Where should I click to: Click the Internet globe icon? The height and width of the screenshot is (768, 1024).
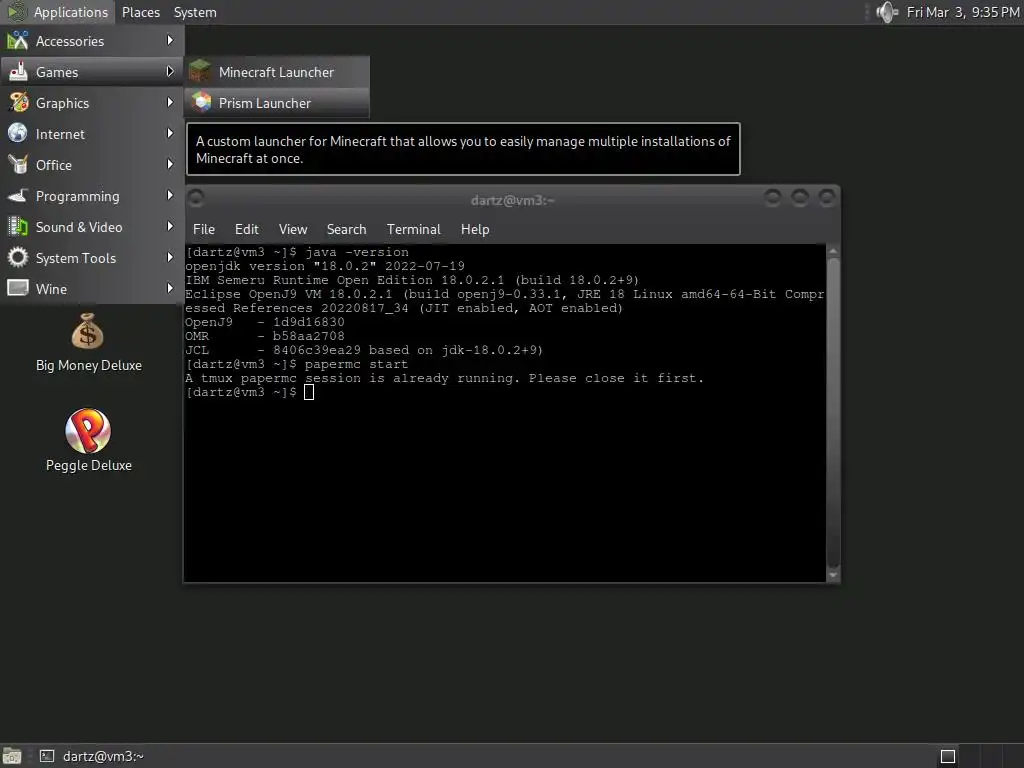pos(18,133)
